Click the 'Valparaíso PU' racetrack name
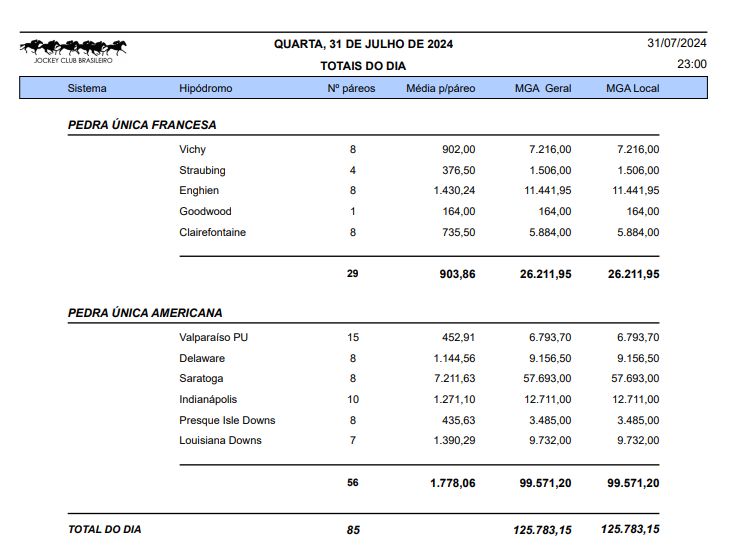The height and width of the screenshot is (547, 734). (213, 337)
